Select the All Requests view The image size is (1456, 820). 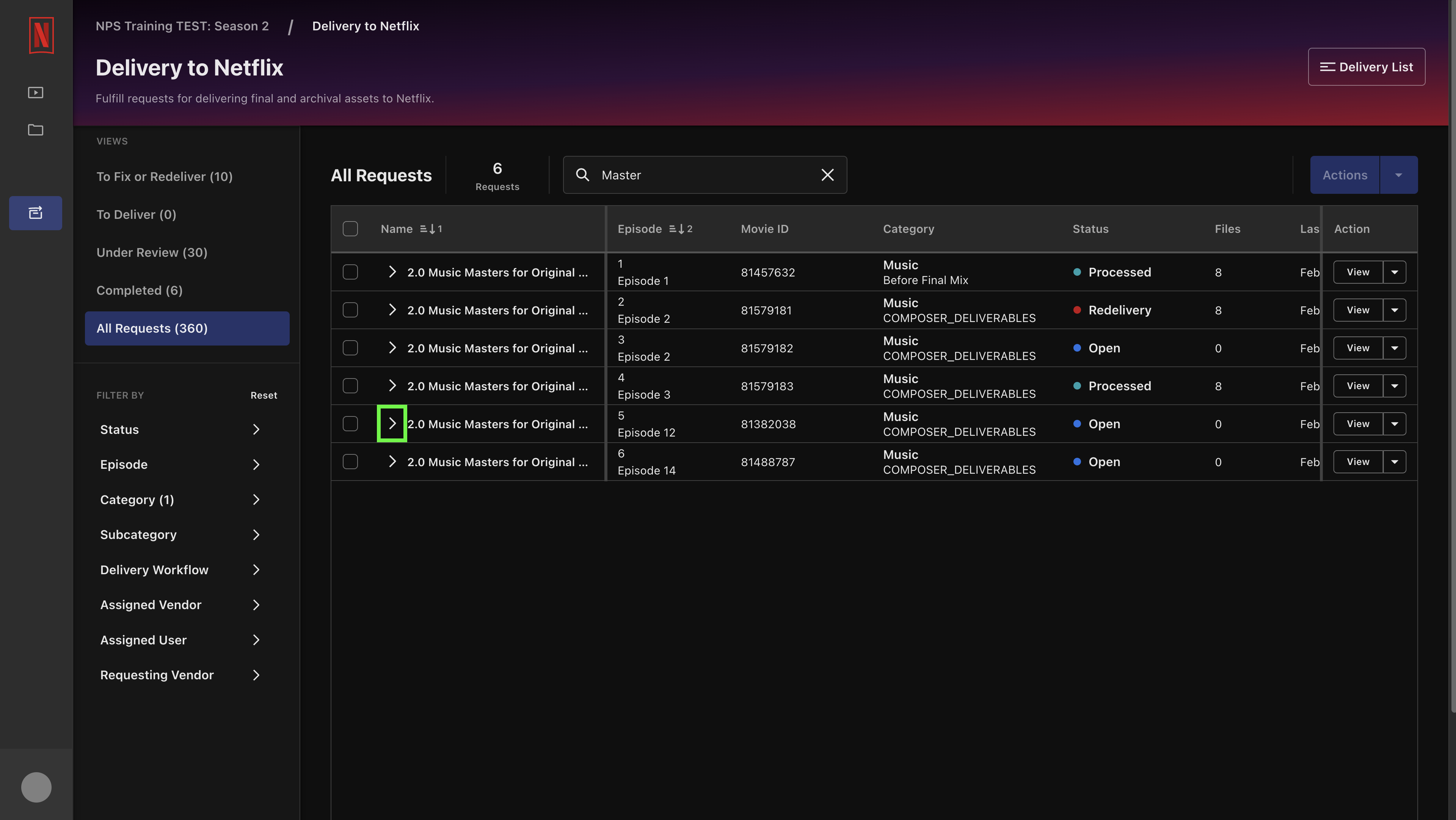click(187, 328)
